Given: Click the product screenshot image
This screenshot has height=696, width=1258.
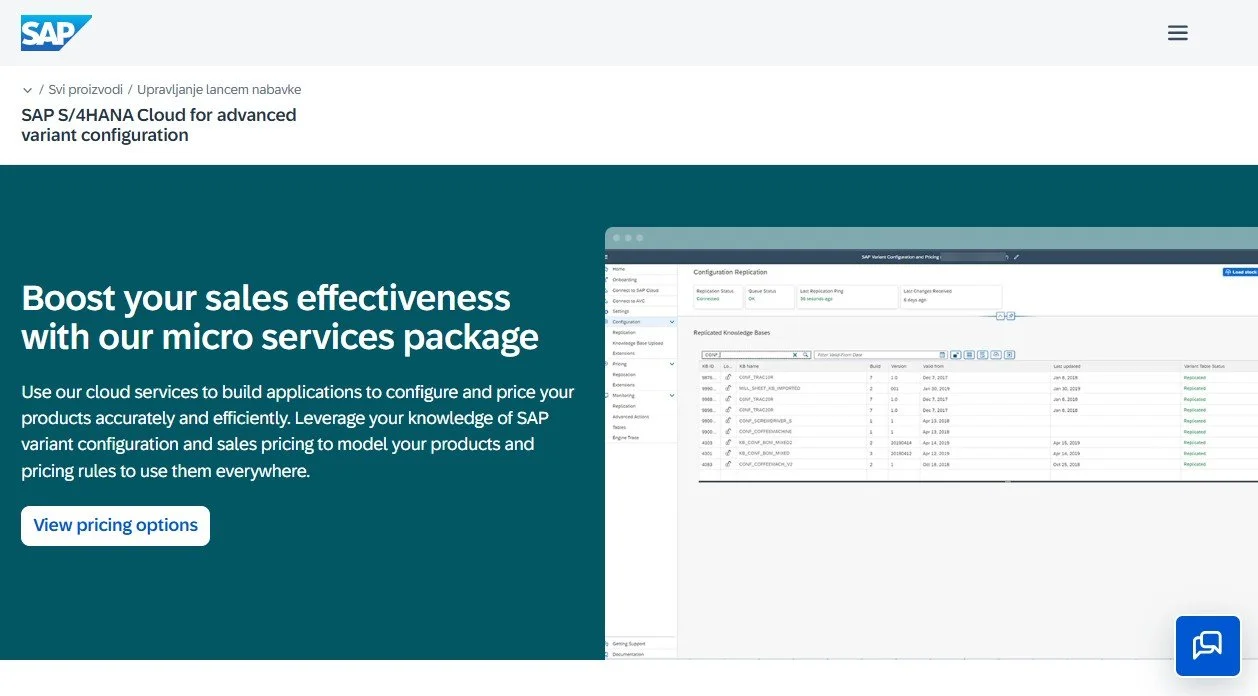Looking at the screenshot, I should tap(931, 443).
